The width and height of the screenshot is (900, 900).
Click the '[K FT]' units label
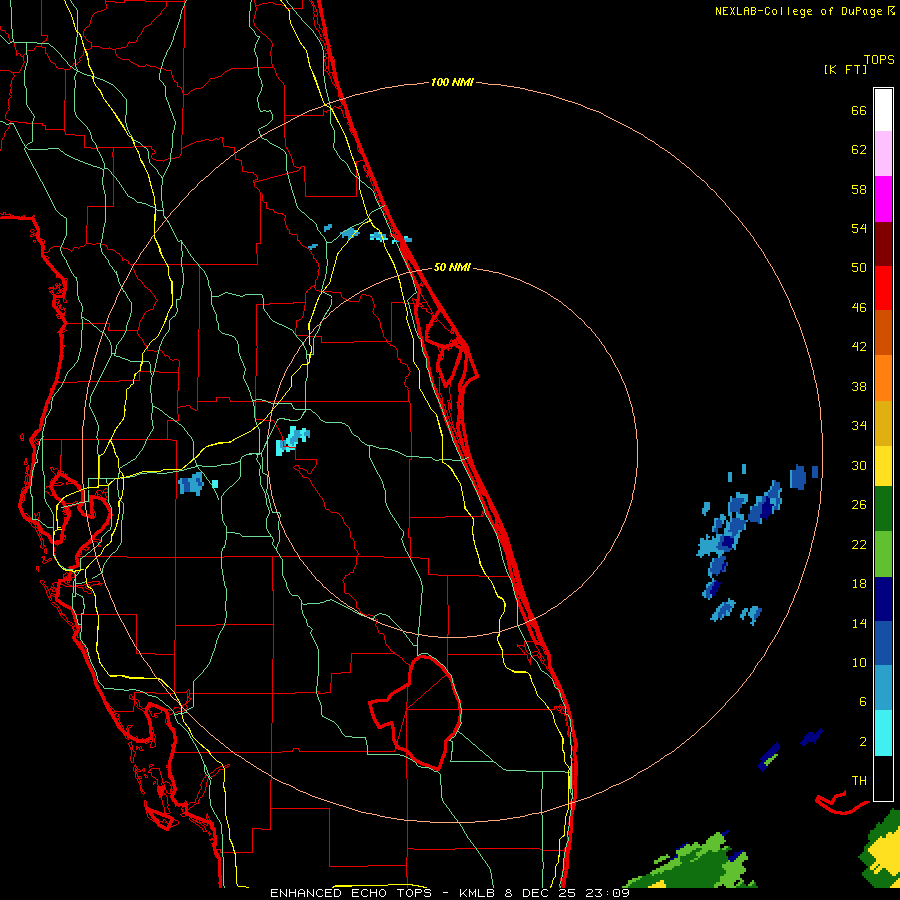(845, 70)
